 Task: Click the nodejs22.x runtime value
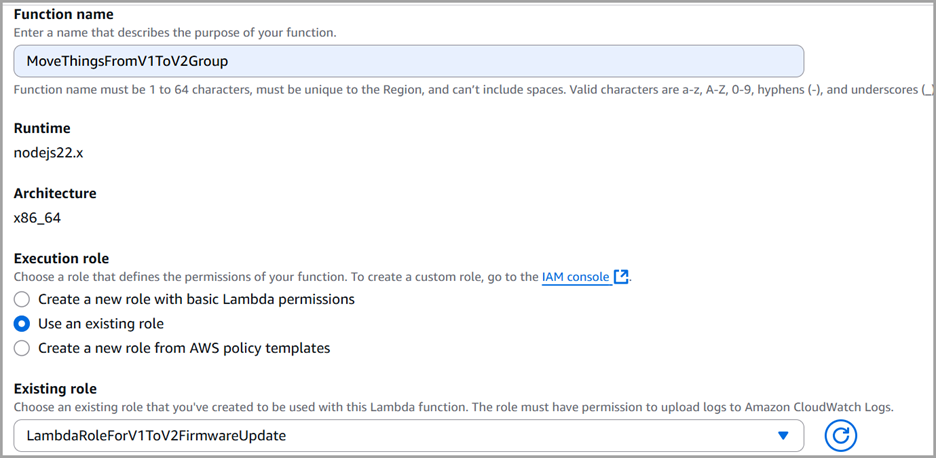tap(49, 153)
